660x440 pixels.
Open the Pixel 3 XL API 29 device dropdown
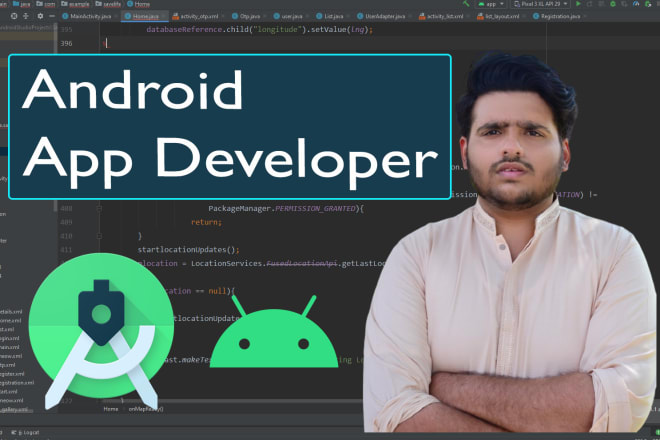[541, 4]
